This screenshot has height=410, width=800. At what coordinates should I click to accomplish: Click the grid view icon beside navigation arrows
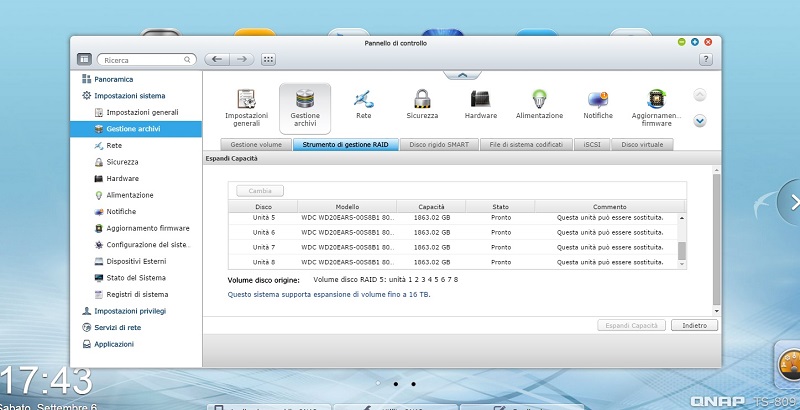[x=268, y=60]
